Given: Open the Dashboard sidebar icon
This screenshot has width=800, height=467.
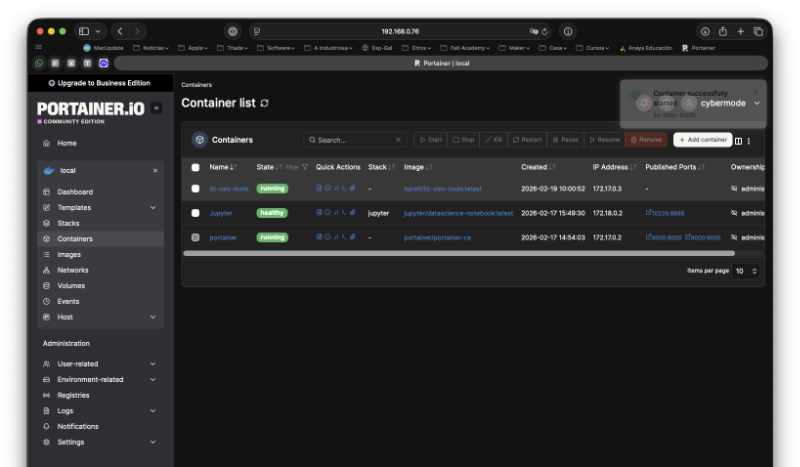Looking at the screenshot, I should 46,192.
